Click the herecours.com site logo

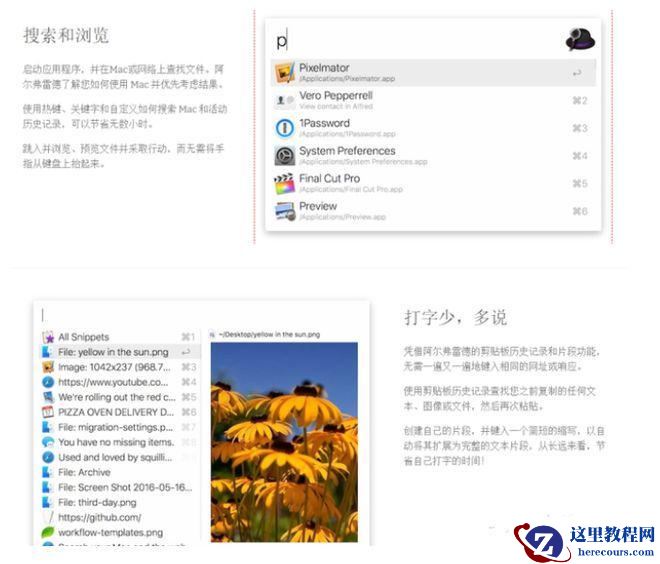(584, 541)
